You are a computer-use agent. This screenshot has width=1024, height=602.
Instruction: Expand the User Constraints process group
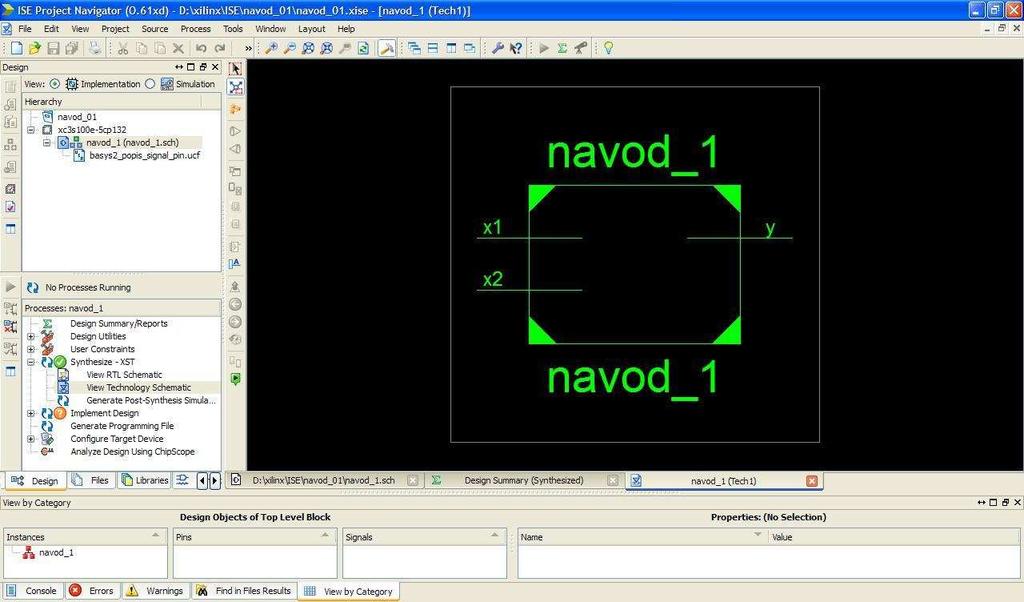(x=31, y=349)
